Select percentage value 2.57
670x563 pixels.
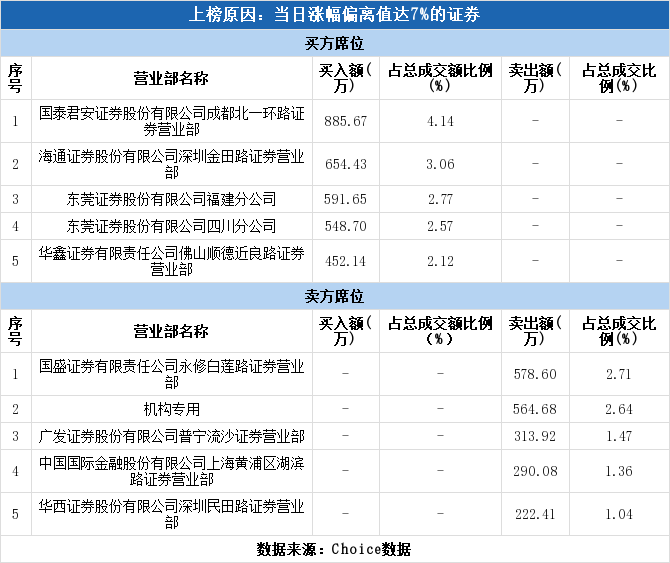tap(441, 226)
